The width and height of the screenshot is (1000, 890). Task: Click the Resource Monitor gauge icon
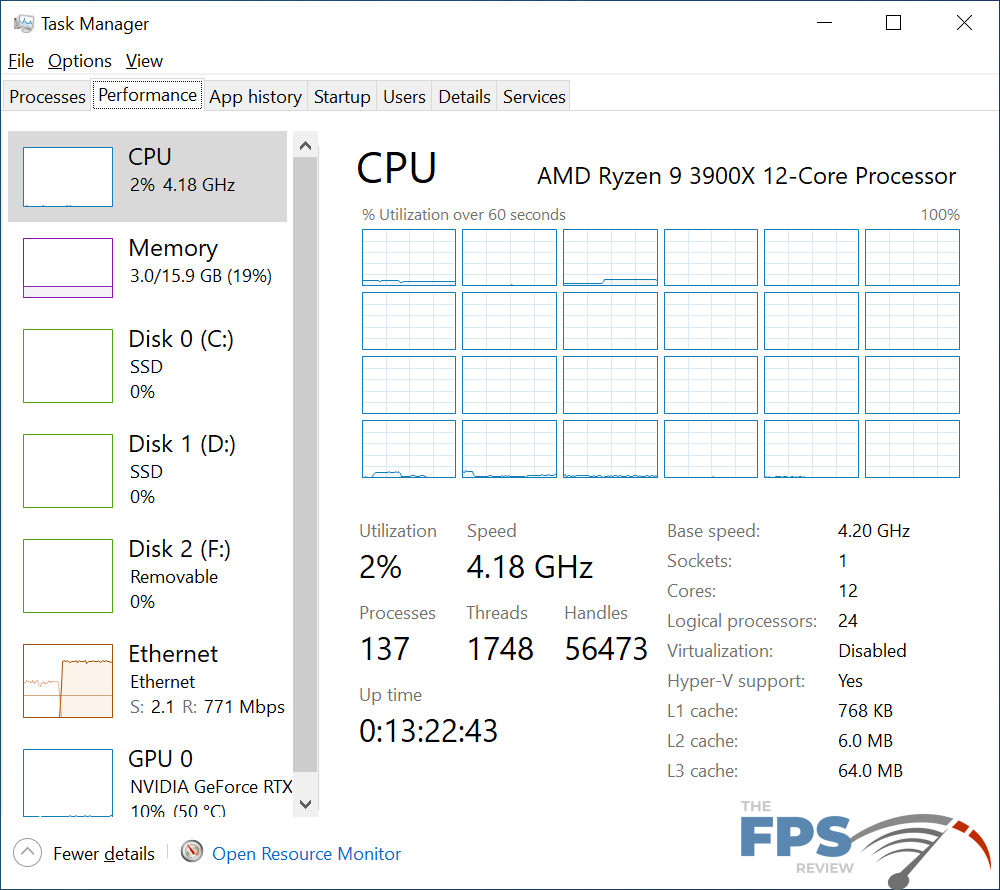click(191, 852)
